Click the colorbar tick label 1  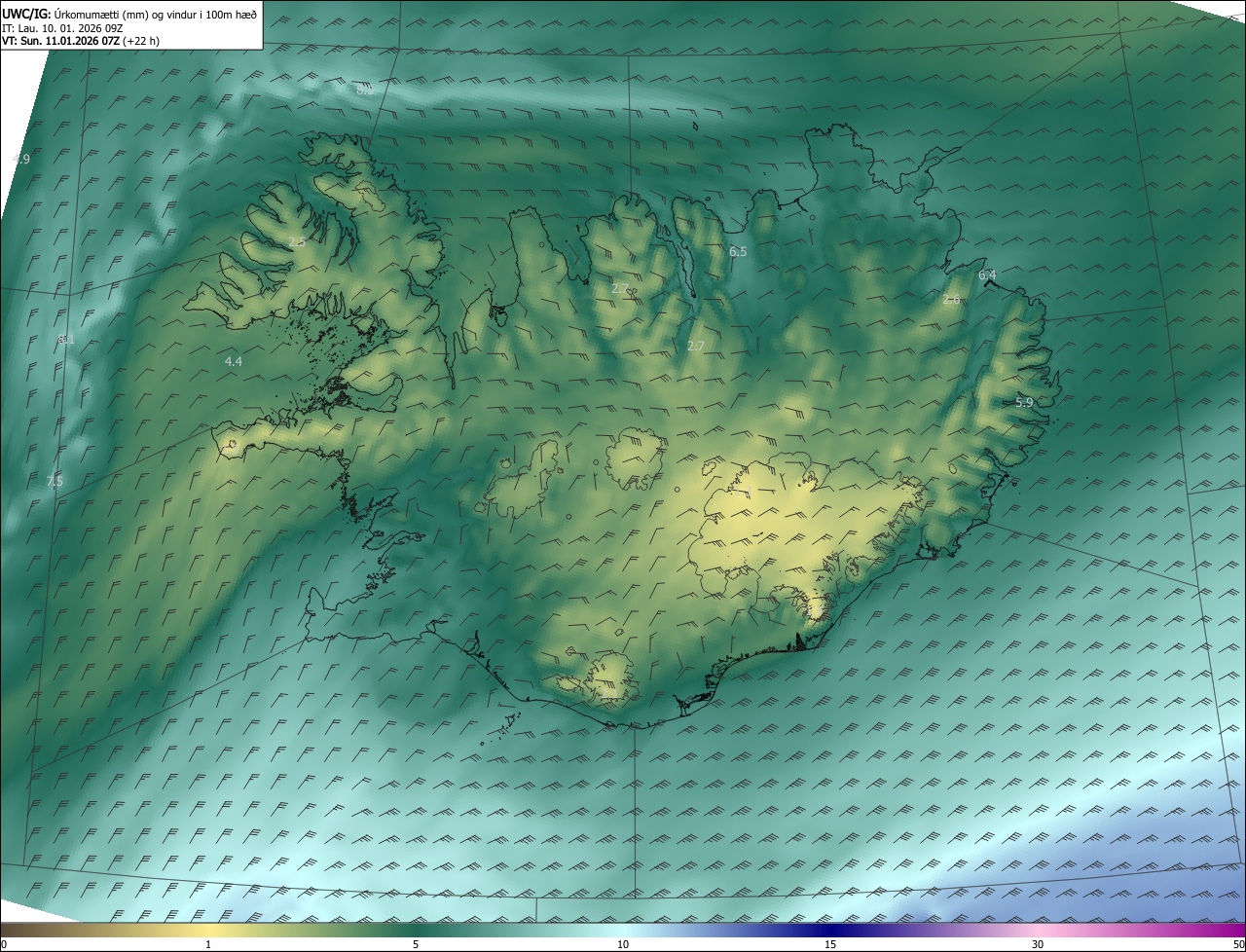coord(208,944)
